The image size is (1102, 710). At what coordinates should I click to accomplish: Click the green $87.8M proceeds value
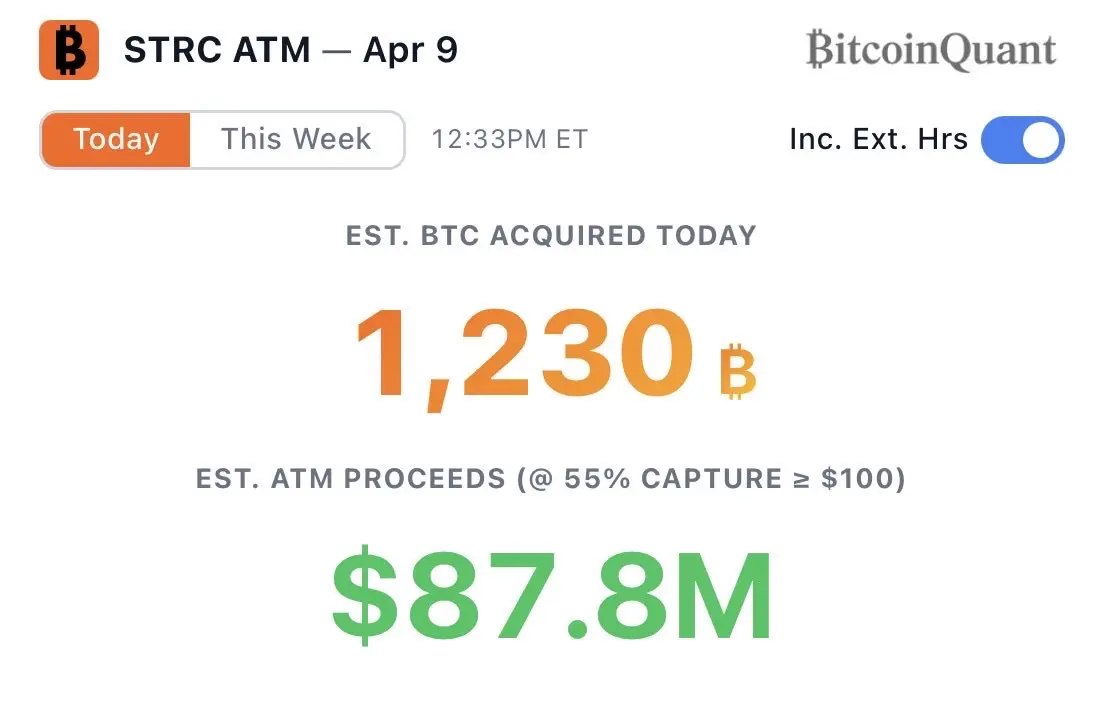[551, 596]
